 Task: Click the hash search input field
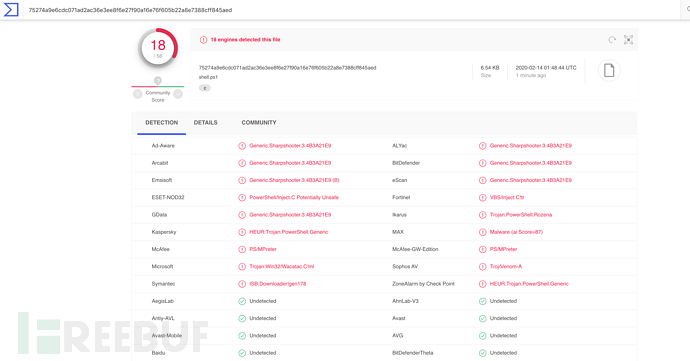click(x=352, y=10)
